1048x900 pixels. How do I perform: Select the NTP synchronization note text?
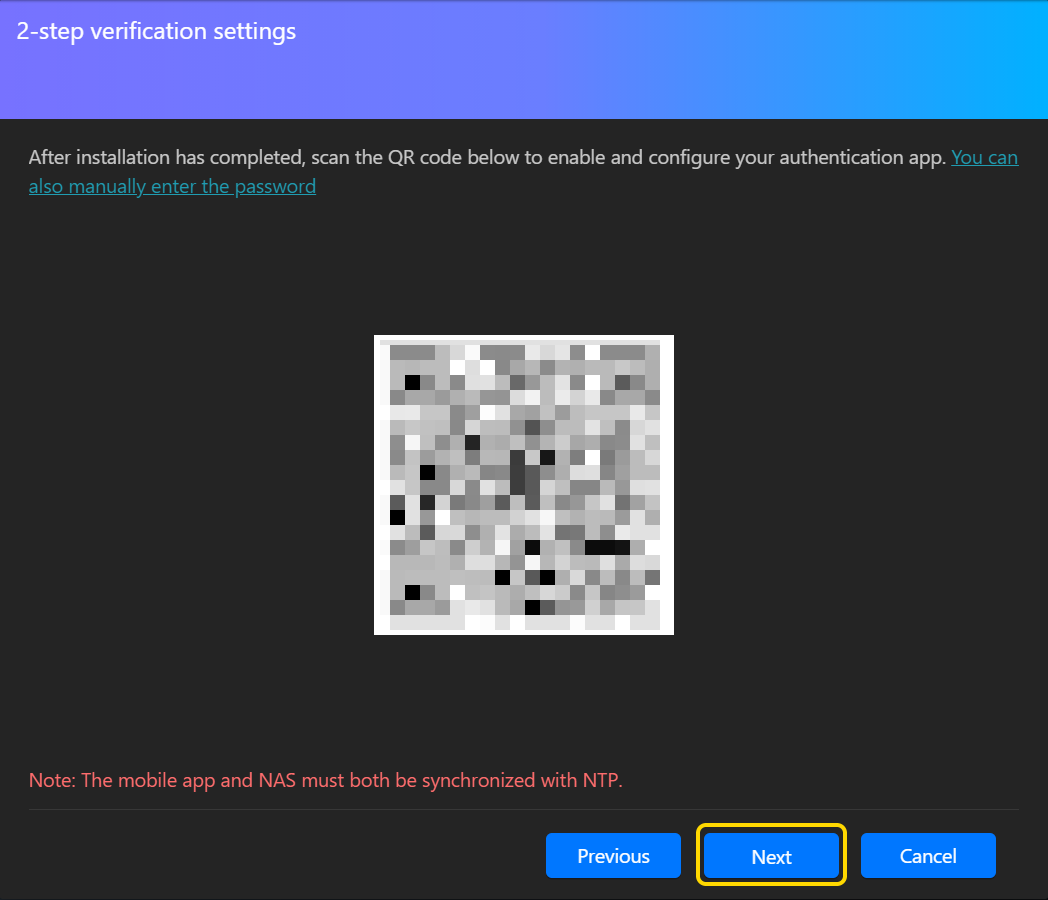(x=325, y=780)
